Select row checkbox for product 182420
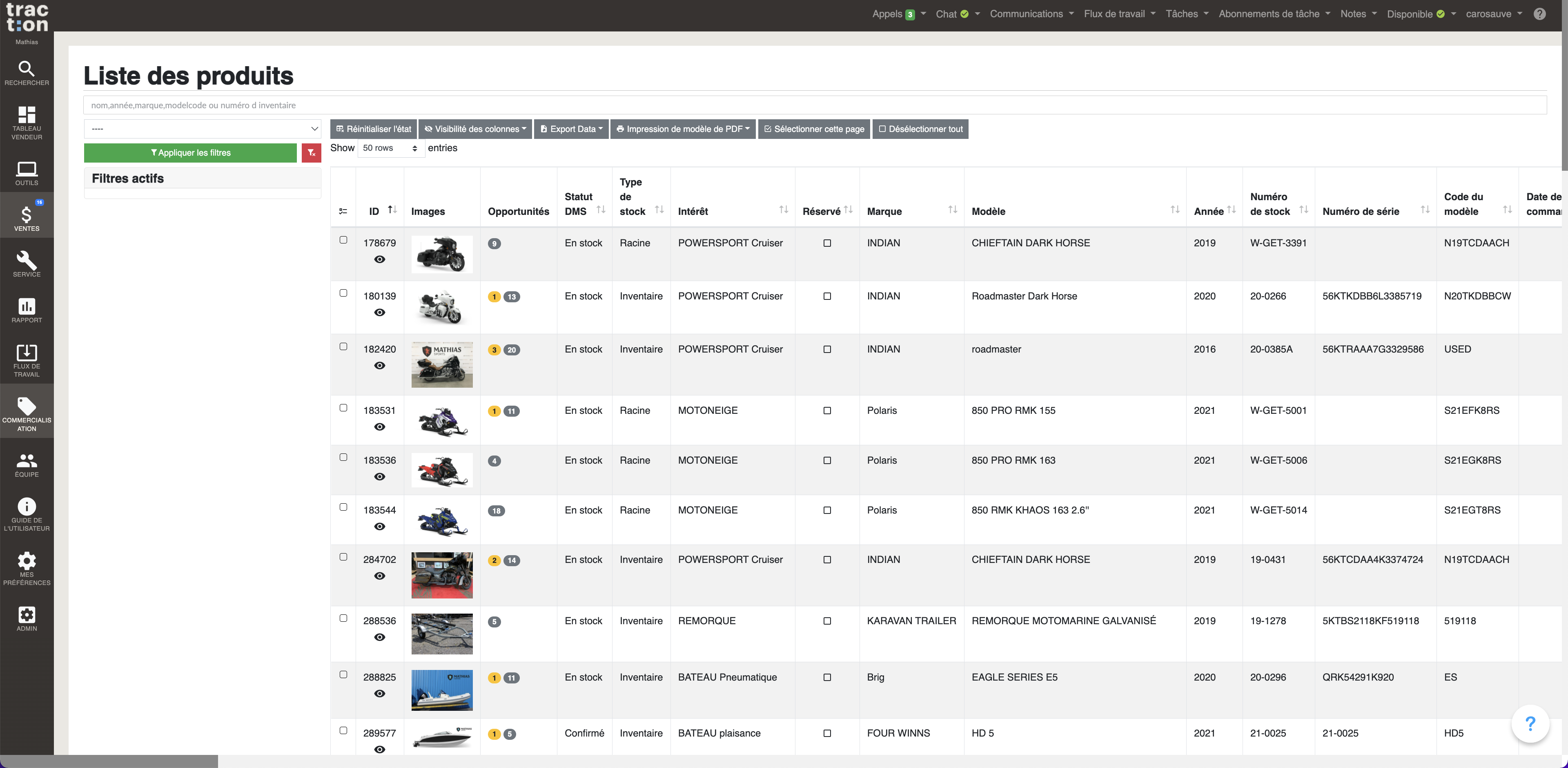This screenshot has width=1568, height=768. [343, 346]
